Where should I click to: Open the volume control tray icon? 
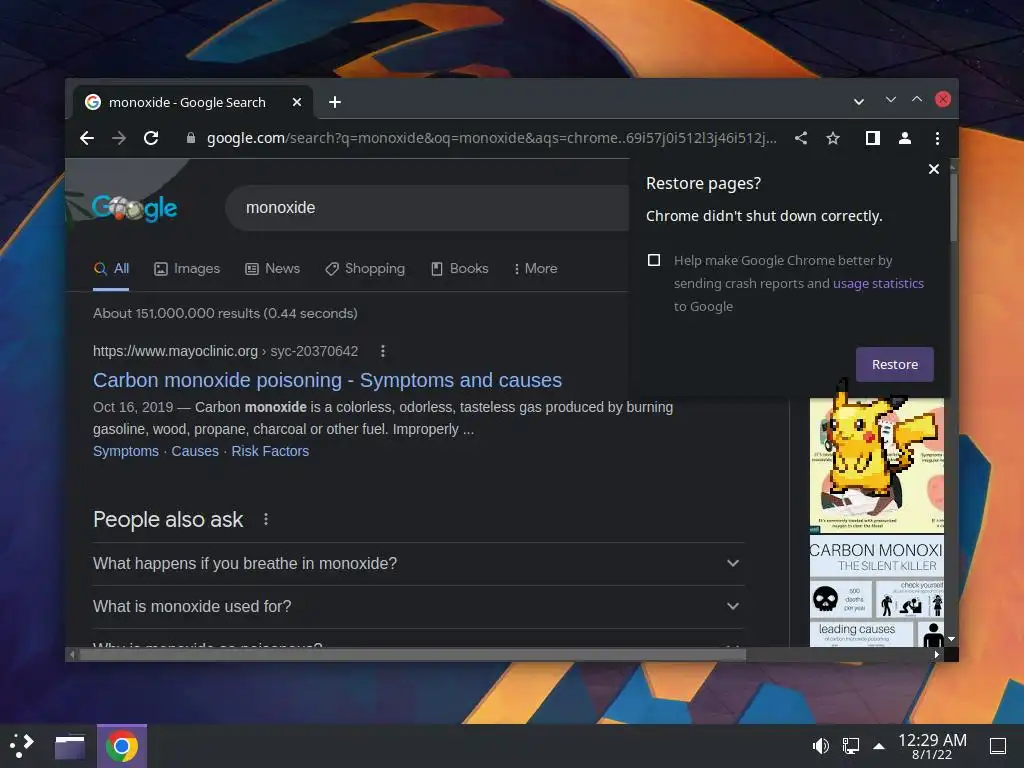(x=820, y=746)
